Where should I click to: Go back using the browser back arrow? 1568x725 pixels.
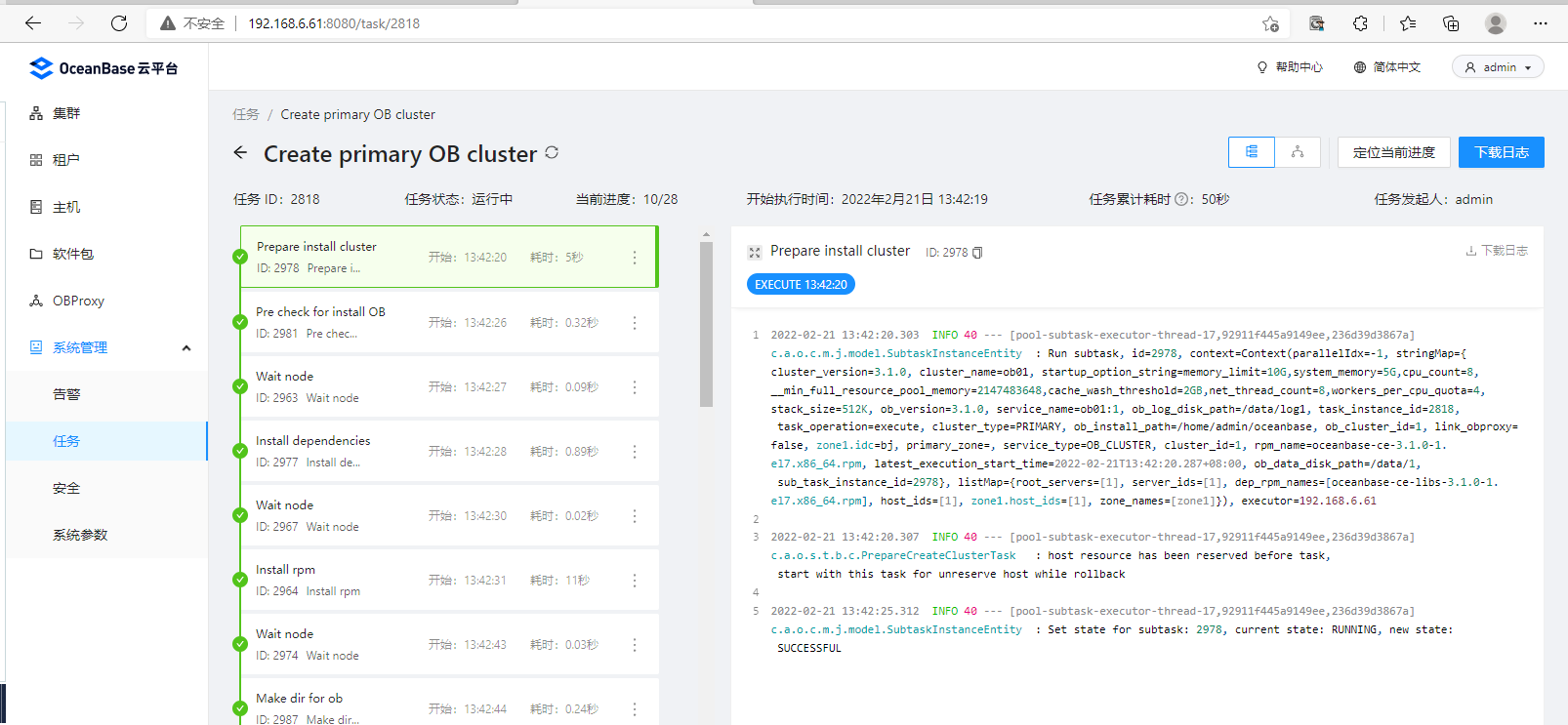coord(33,23)
